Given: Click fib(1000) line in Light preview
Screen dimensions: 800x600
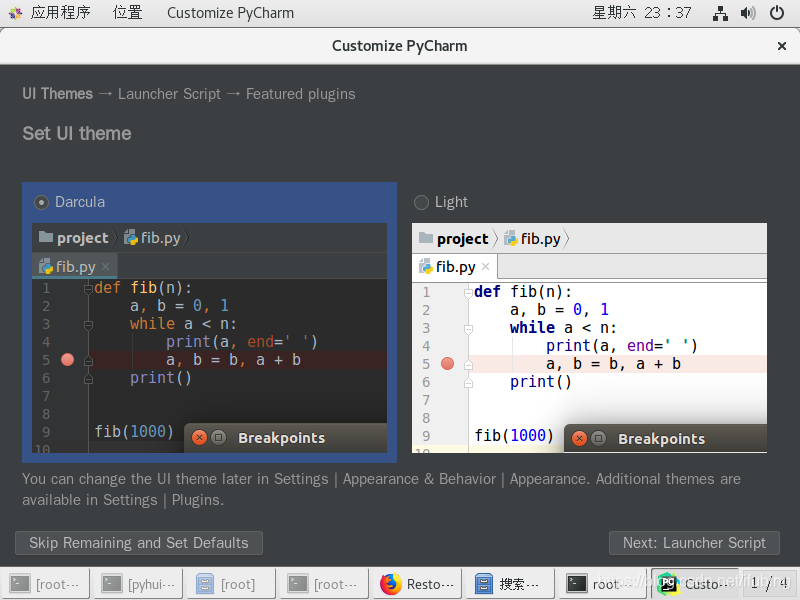Looking at the screenshot, I should click(514, 435).
